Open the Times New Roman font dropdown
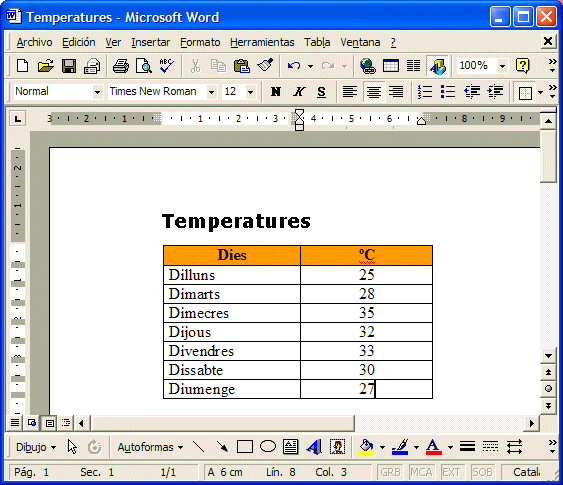Screen dimensions: 563x485 211,92
